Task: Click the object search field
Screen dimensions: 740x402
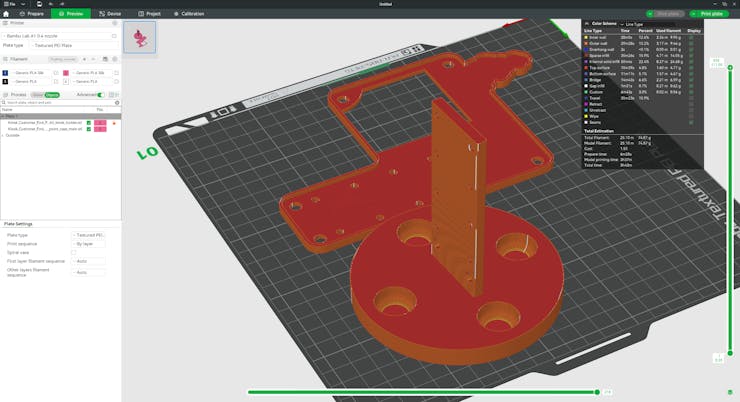Action: pyautogui.click(x=58, y=102)
